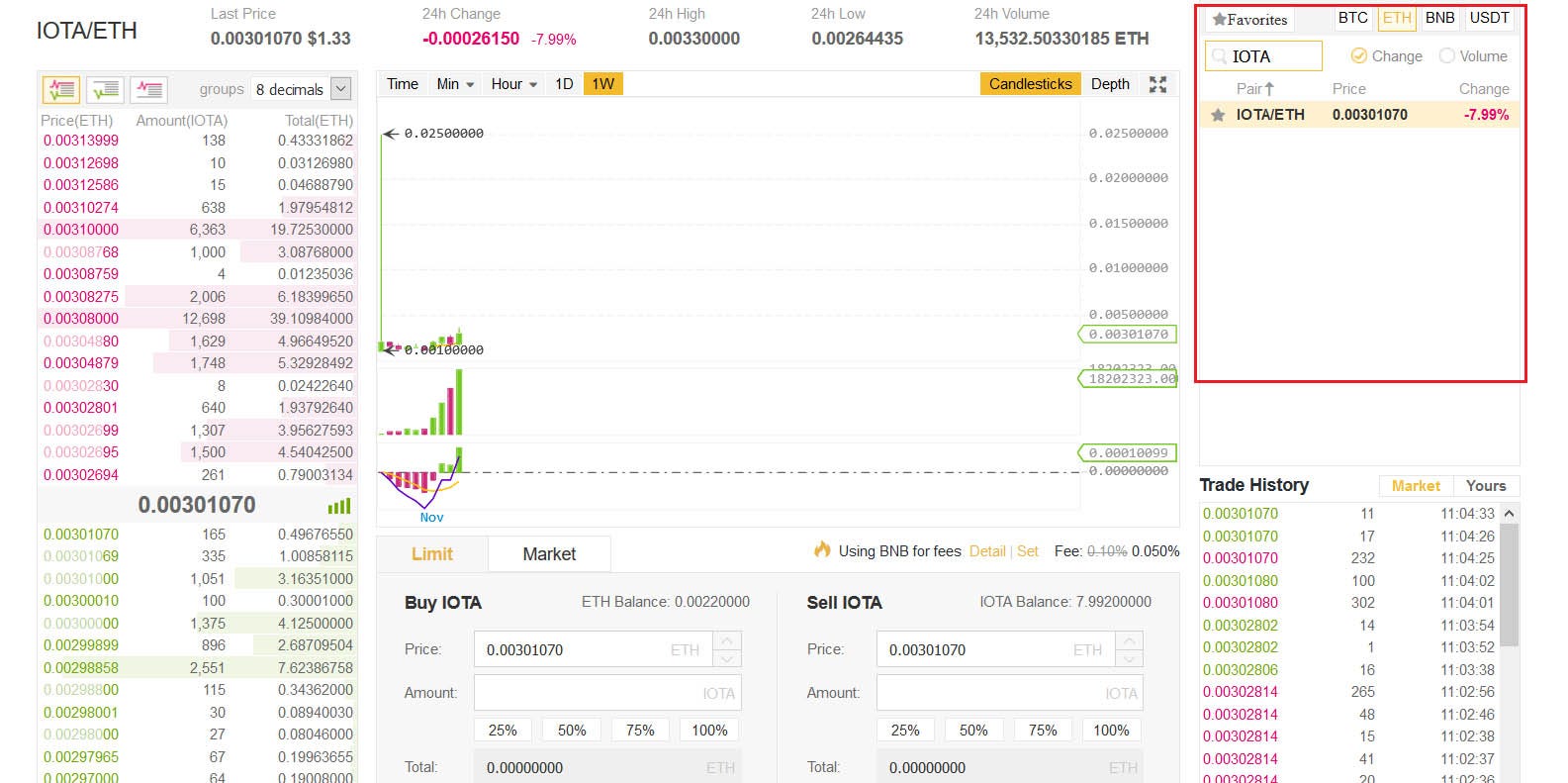This screenshot has height=783, width=1568.
Task: Increase the Buy price with the up arrow
Action: coord(727,640)
